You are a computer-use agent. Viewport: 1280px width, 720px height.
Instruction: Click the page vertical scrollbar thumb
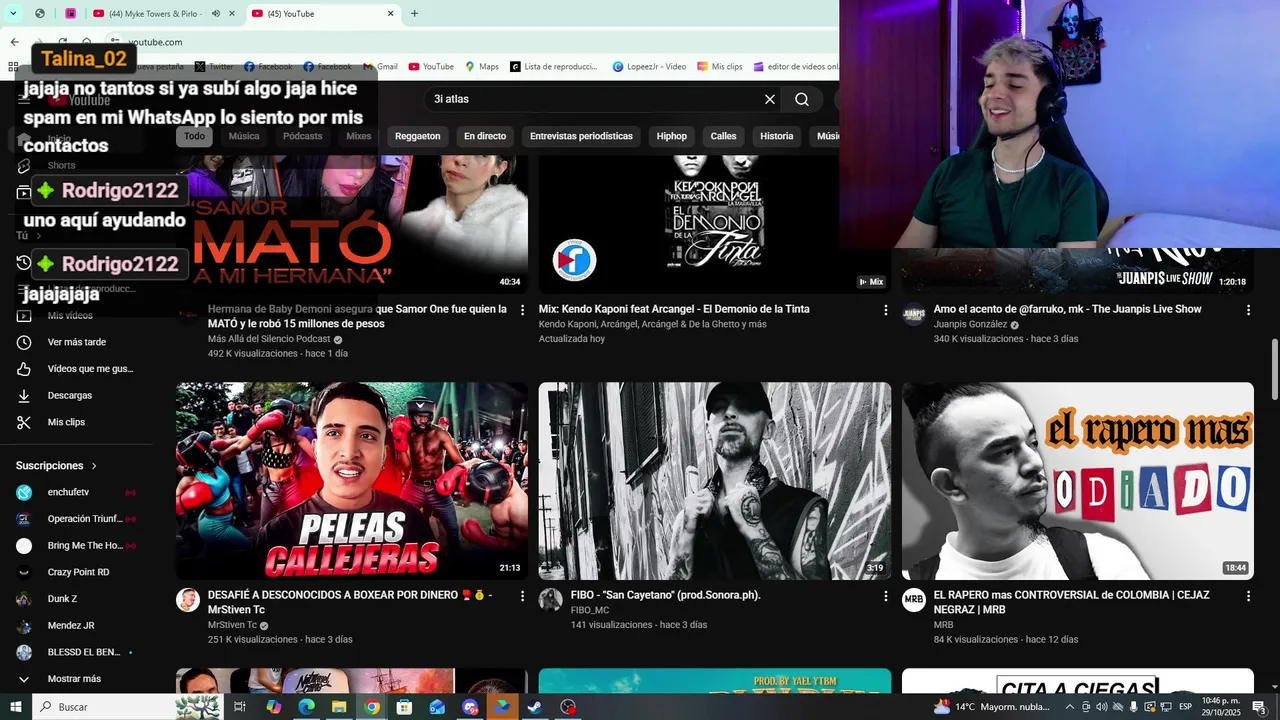(x=1275, y=369)
